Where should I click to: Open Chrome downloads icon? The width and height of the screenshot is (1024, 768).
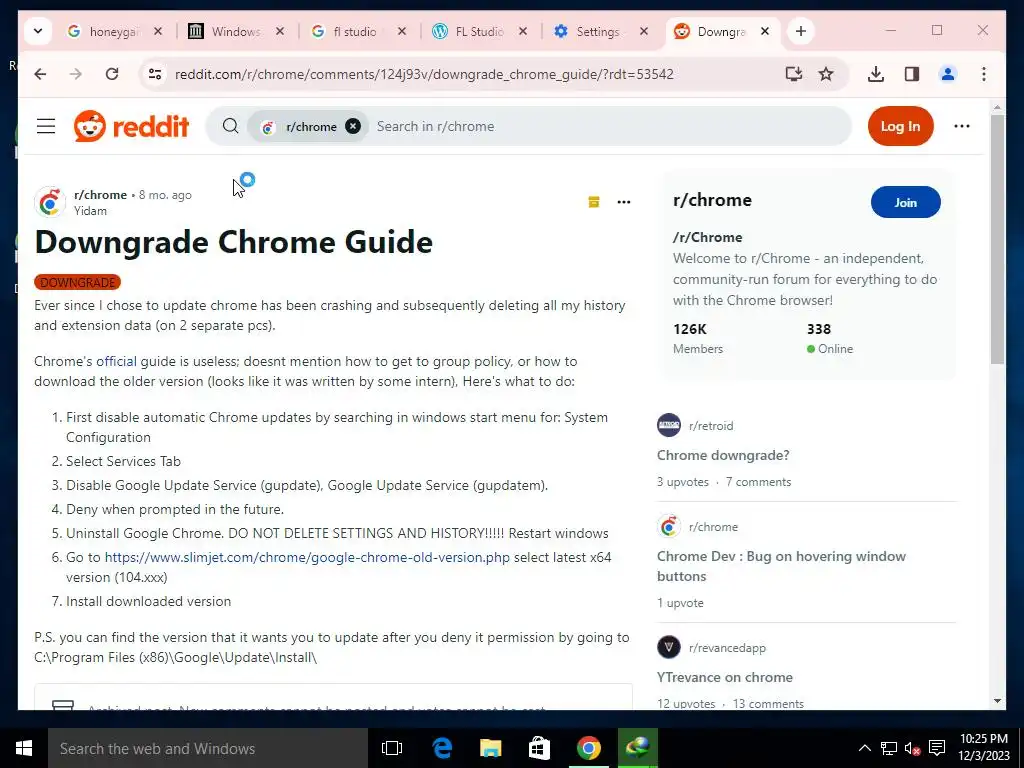coord(876,74)
